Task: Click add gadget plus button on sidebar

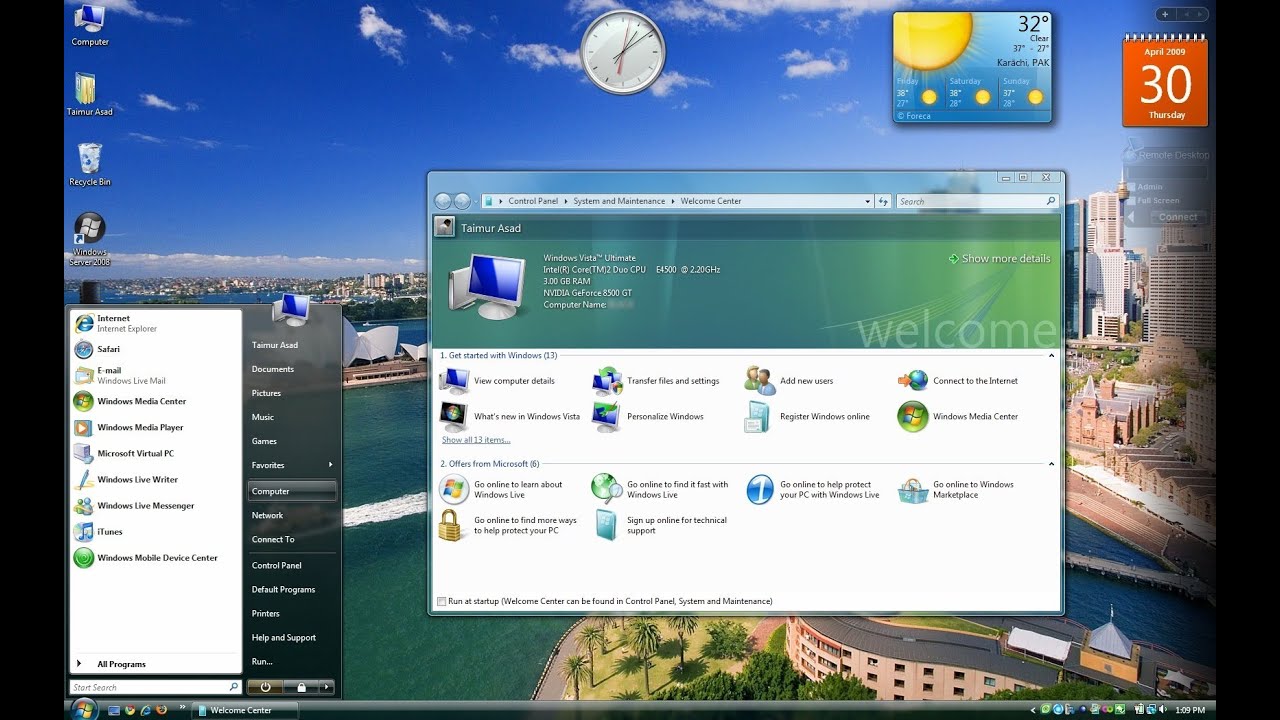Action: tap(1164, 14)
